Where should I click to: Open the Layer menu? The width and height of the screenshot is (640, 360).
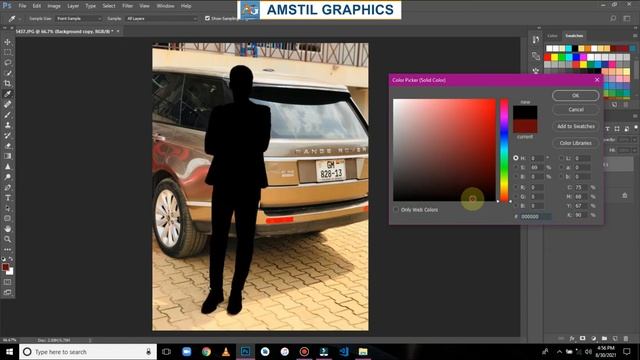[x=73, y=6]
